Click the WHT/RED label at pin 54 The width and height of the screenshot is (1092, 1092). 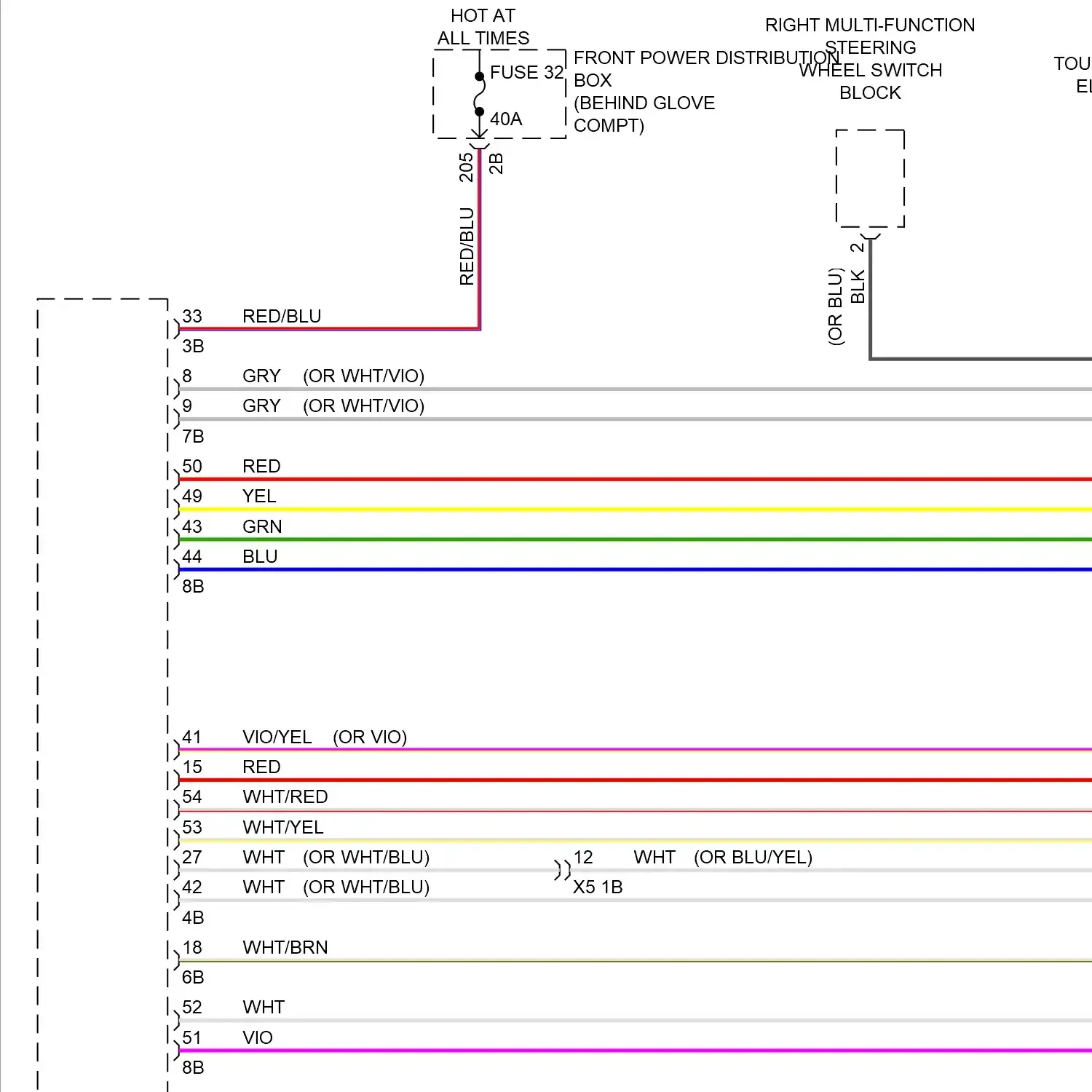click(x=285, y=796)
